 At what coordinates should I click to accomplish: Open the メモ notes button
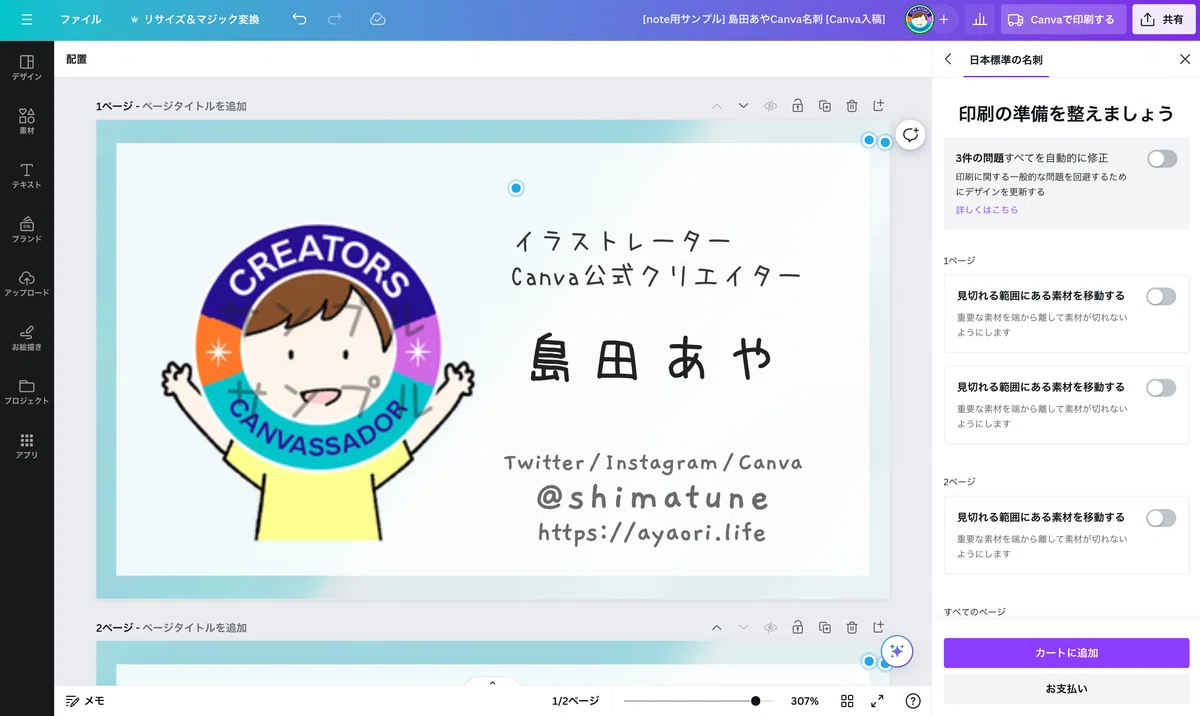(x=85, y=701)
